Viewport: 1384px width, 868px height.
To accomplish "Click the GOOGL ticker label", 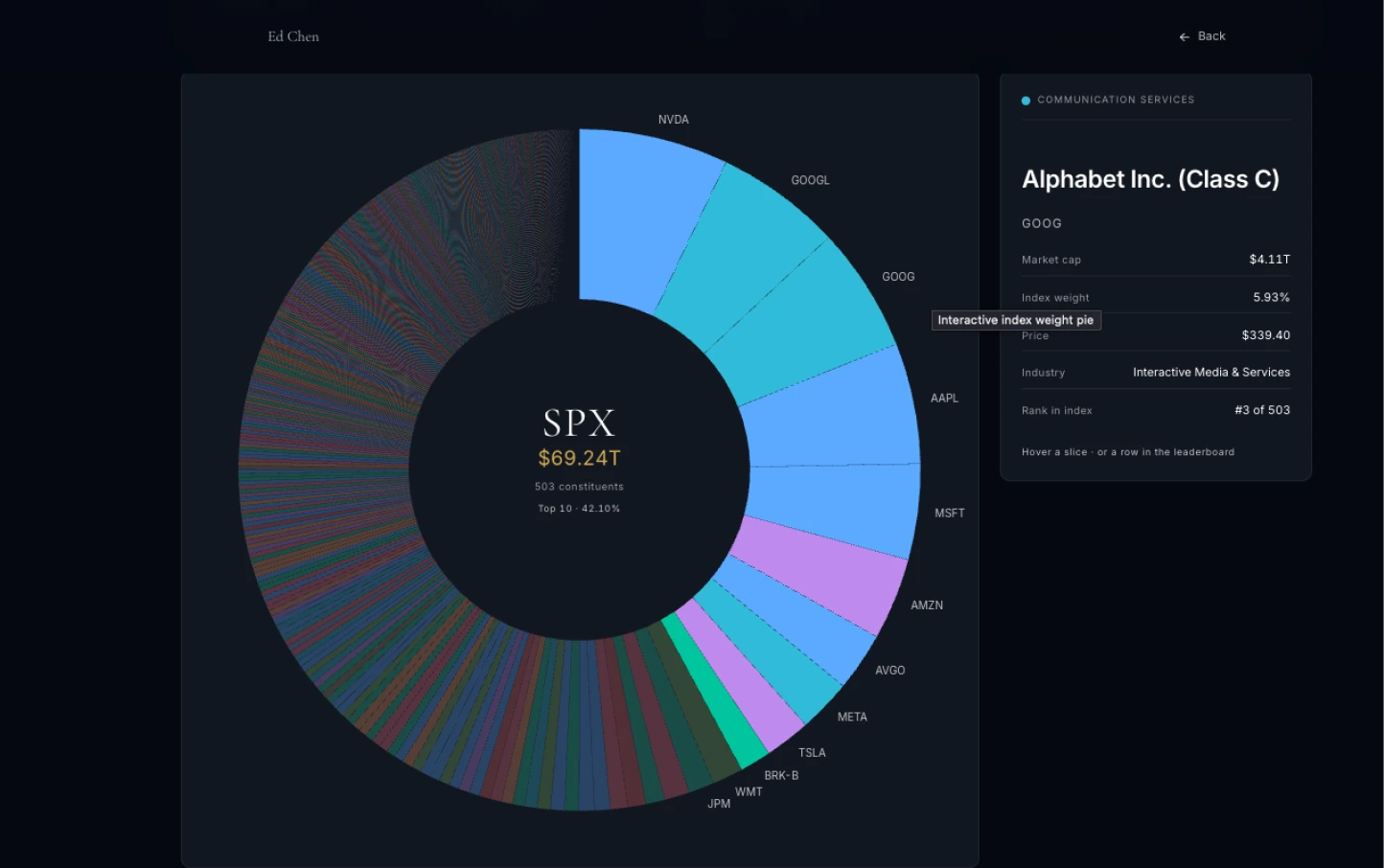I will (810, 180).
